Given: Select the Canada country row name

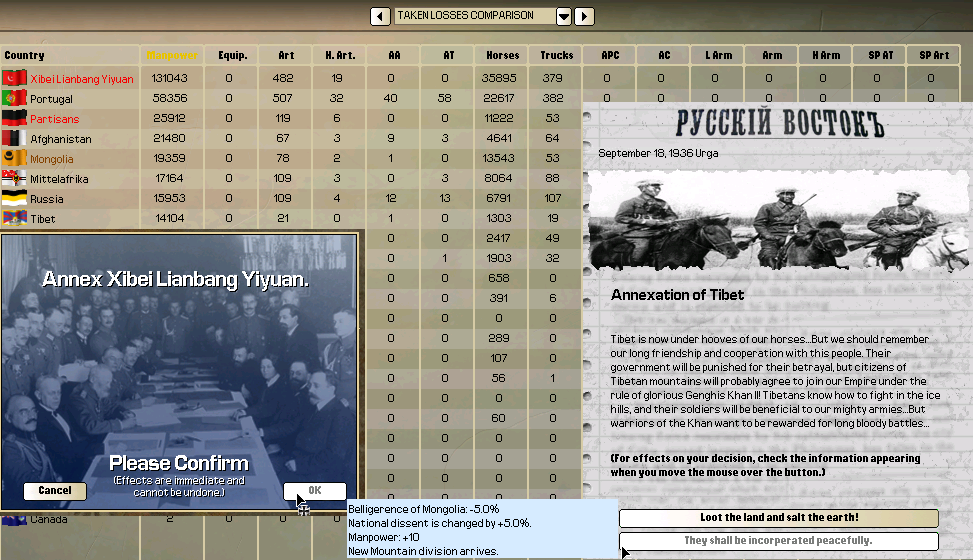Looking at the screenshot, I should click(48, 520).
